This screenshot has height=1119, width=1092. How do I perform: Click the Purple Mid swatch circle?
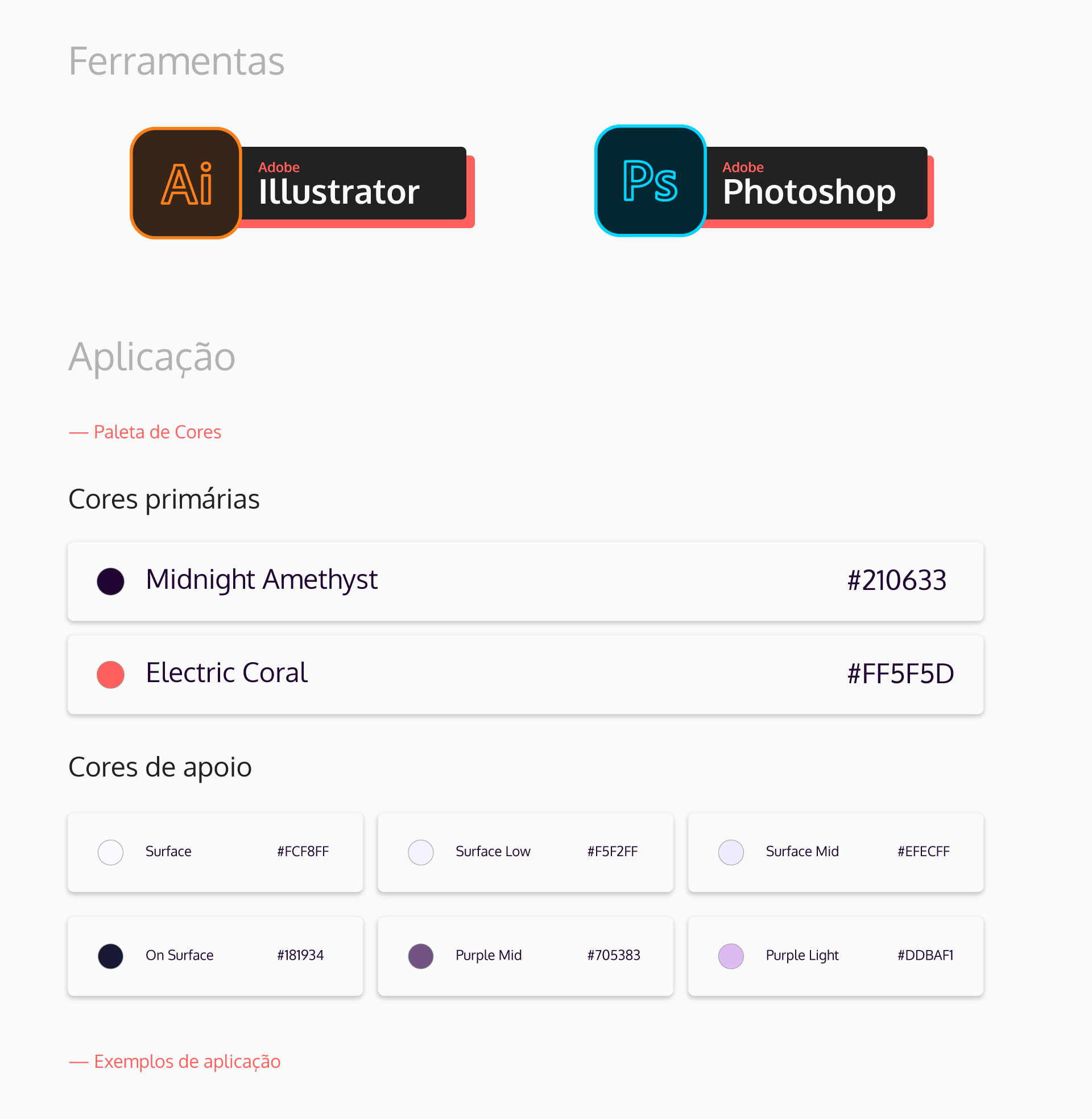pos(421,956)
